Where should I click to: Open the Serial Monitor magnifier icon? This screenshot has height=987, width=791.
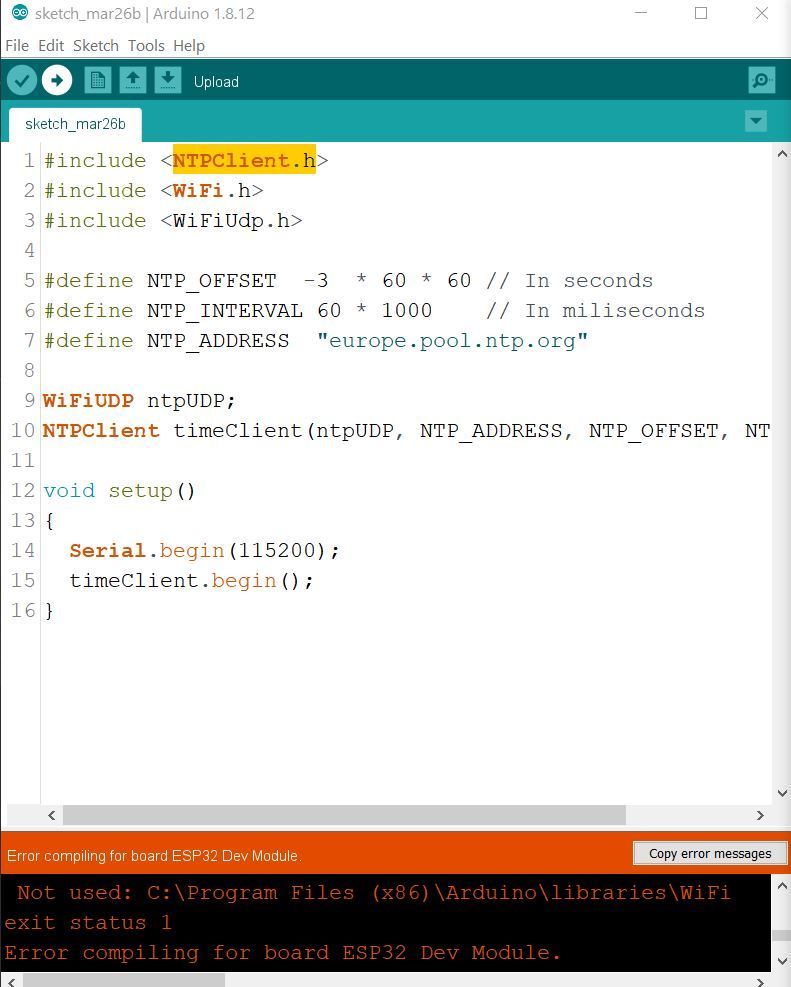coord(761,81)
